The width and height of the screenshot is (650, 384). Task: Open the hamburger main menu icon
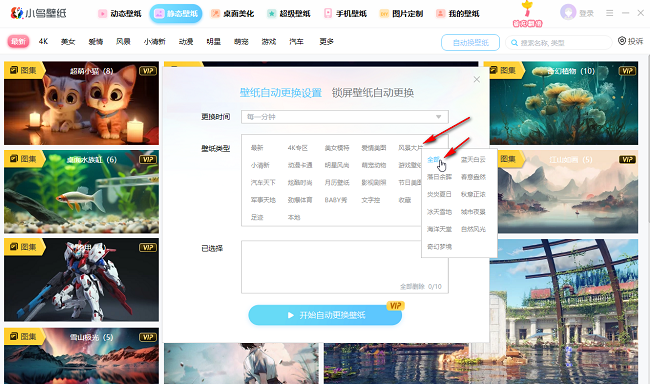click(609, 13)
